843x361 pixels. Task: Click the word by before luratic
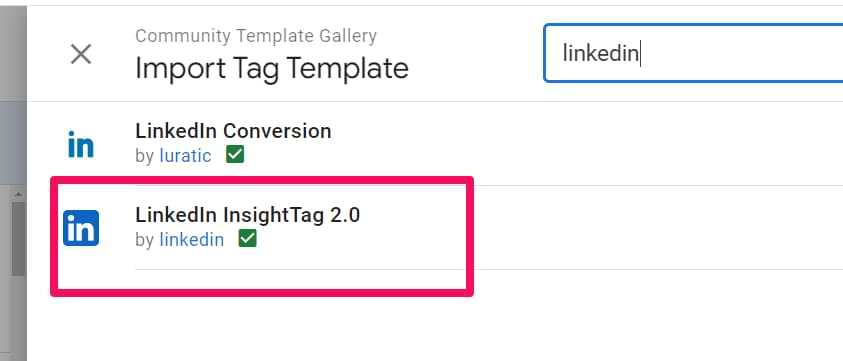tap(145, 156)
